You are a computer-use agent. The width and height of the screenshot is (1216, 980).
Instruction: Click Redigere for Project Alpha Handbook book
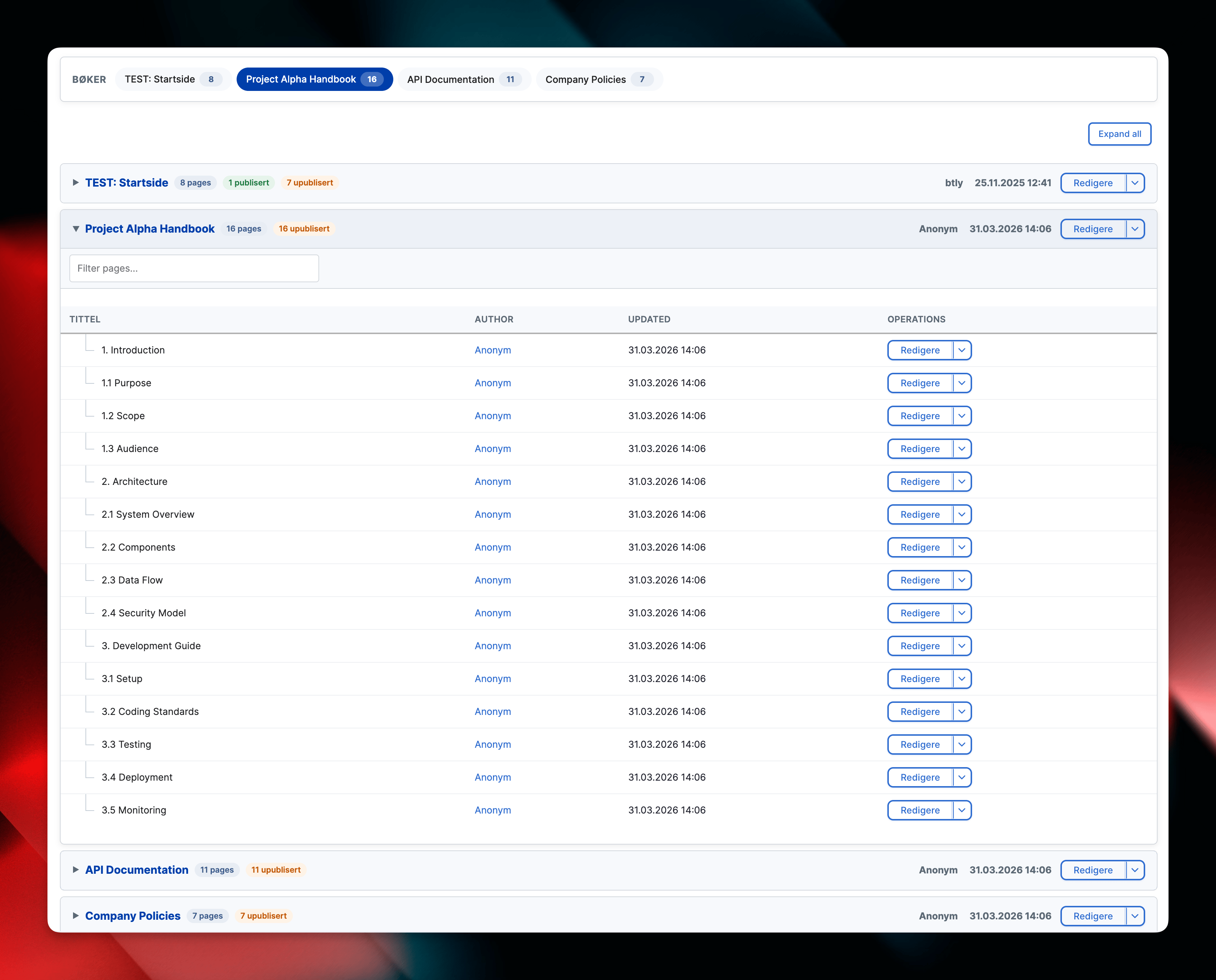tap(1093, 229)
